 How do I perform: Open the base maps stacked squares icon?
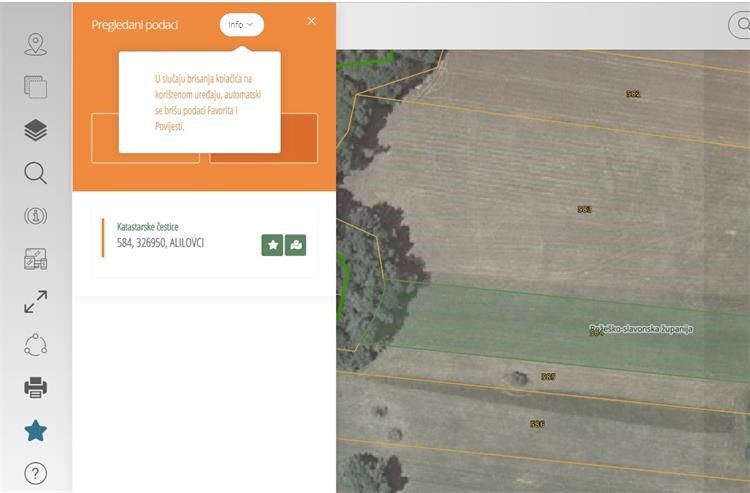(36, 87)
